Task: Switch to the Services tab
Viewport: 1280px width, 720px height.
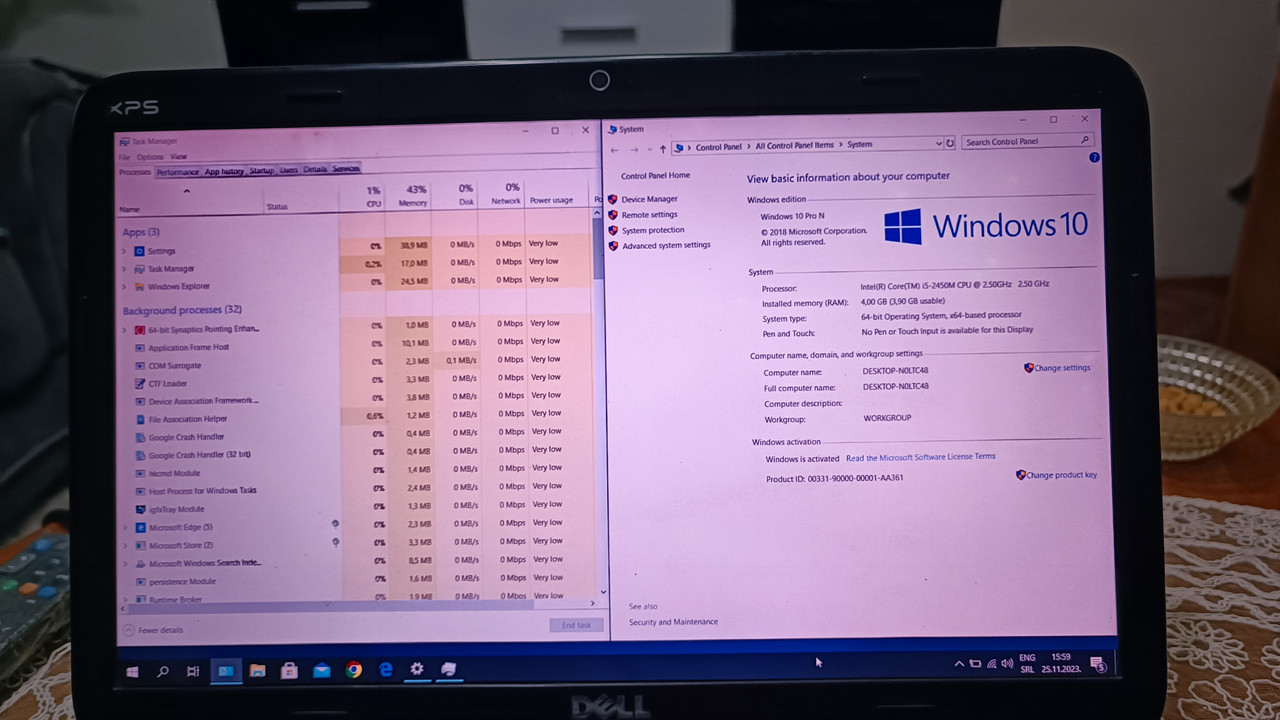Action: click(x=346, y=169)
